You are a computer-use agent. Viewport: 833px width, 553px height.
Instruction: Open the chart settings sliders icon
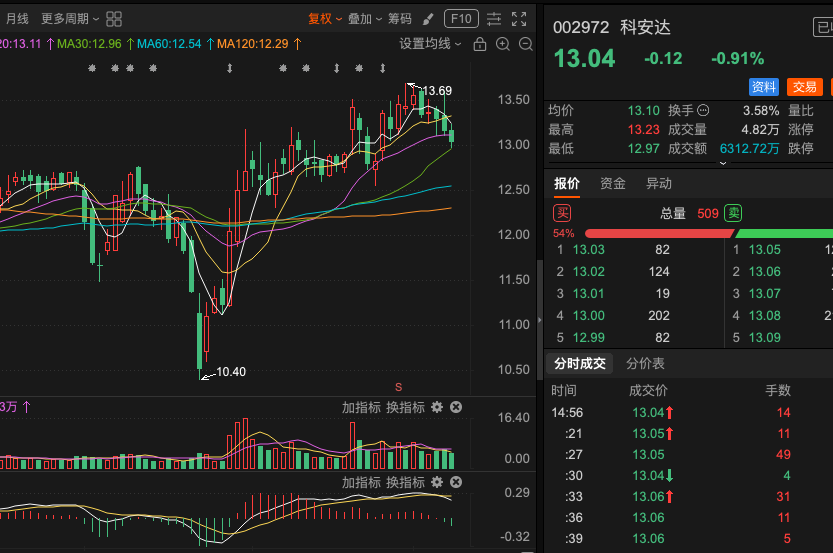pyautogui.click(x=494, y=19)
